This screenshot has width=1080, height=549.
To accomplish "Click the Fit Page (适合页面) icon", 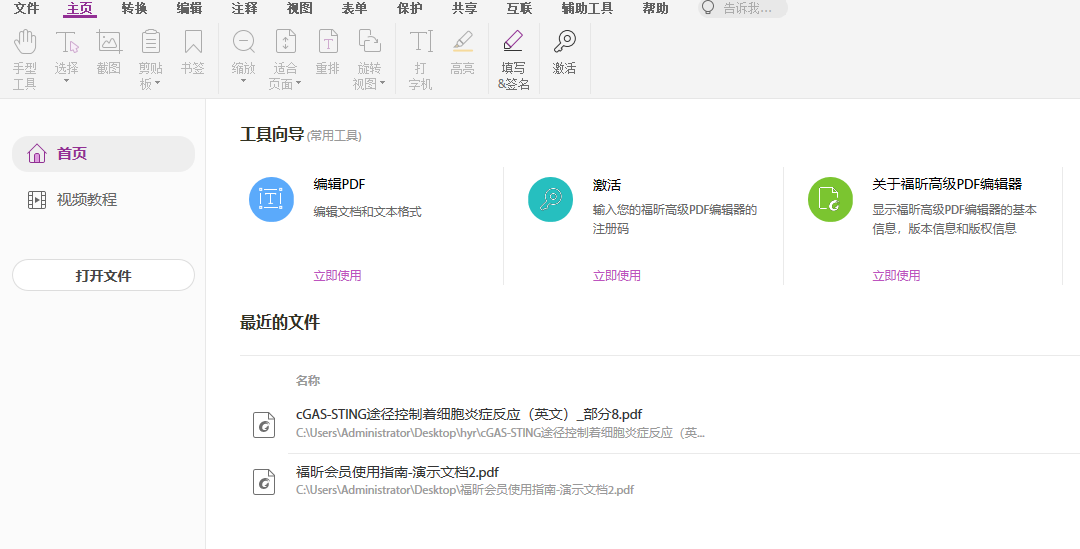I will point(285,42).
